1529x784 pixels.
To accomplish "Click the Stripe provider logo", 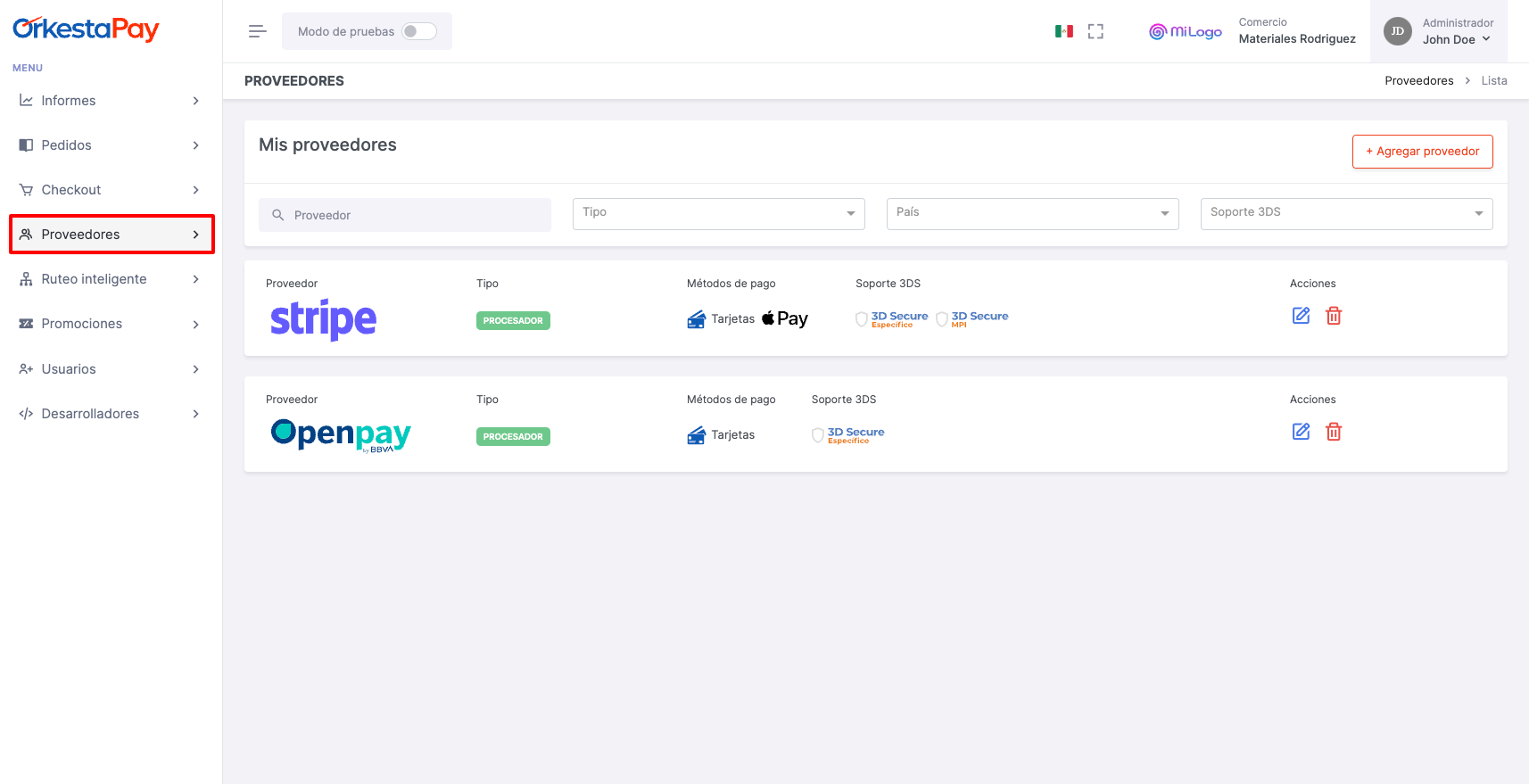I will (x=323, y=319).
